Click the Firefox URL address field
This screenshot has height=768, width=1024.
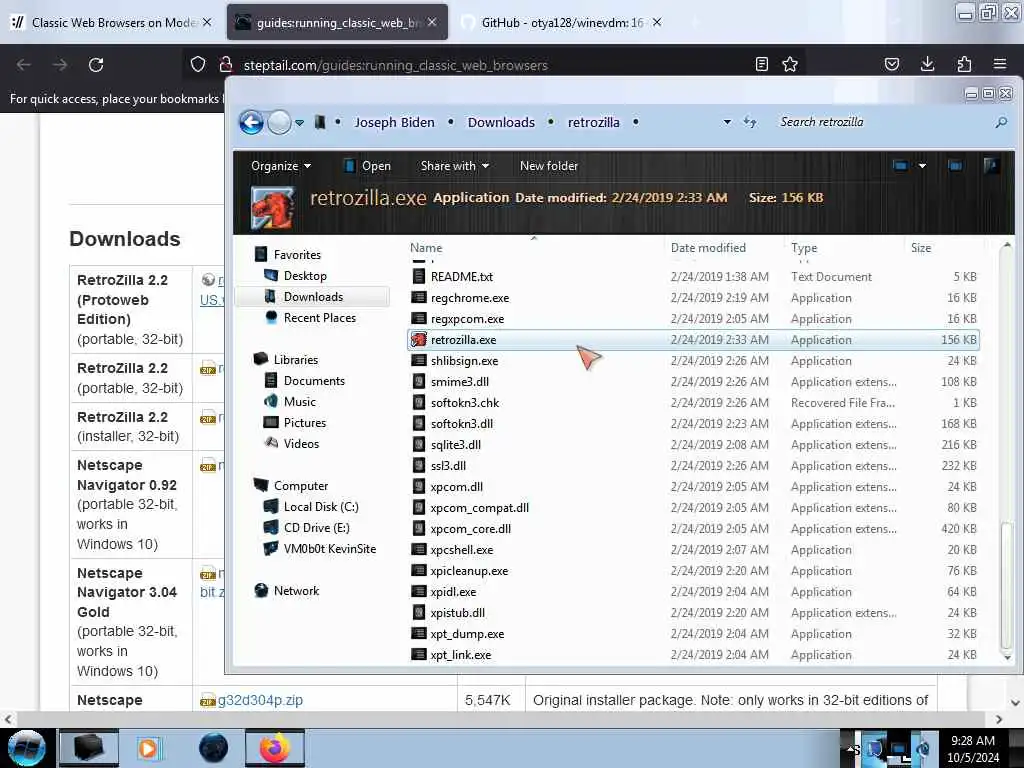click(496, 65)
